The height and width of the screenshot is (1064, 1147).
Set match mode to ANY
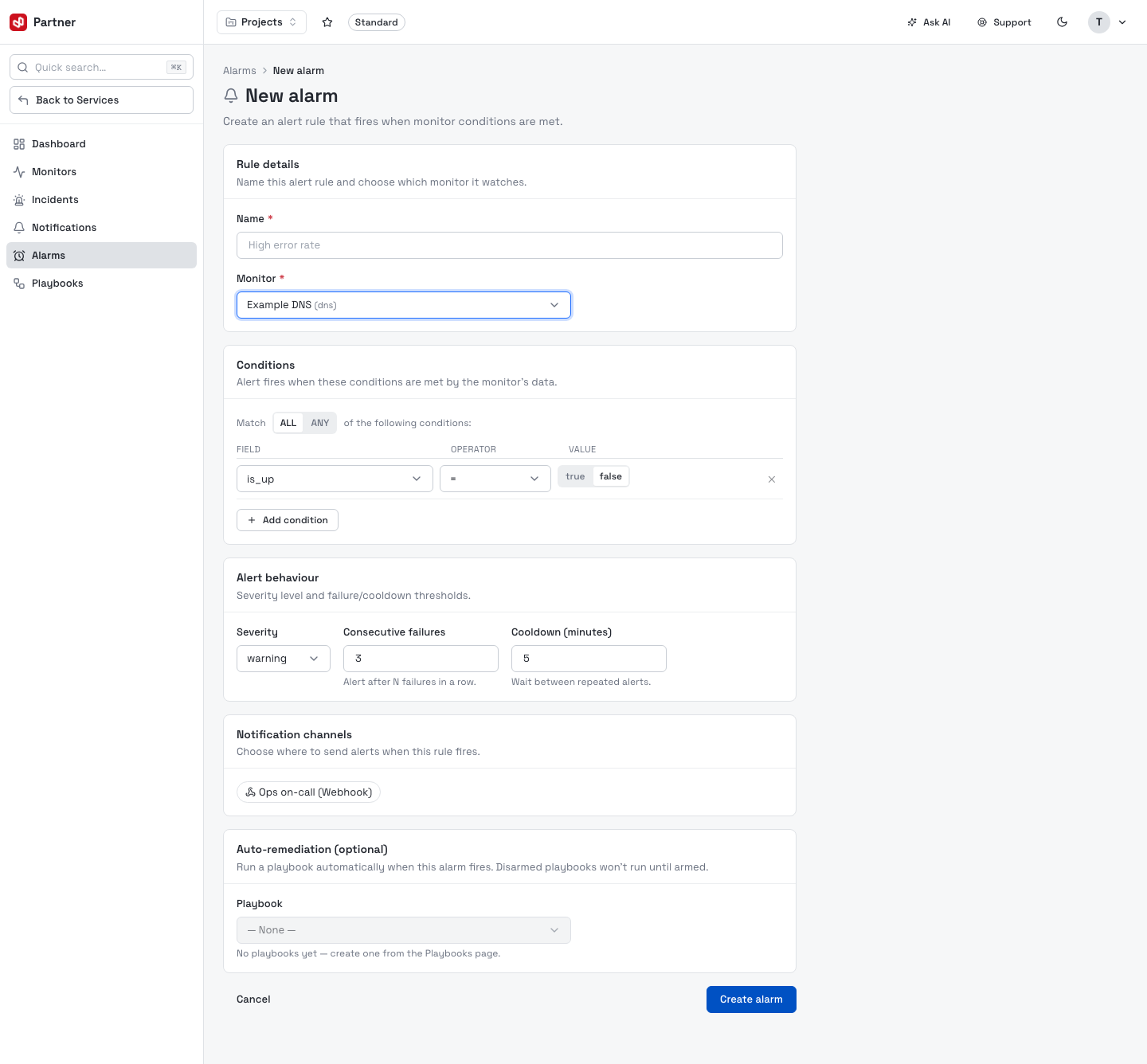[x=320, y=423]
